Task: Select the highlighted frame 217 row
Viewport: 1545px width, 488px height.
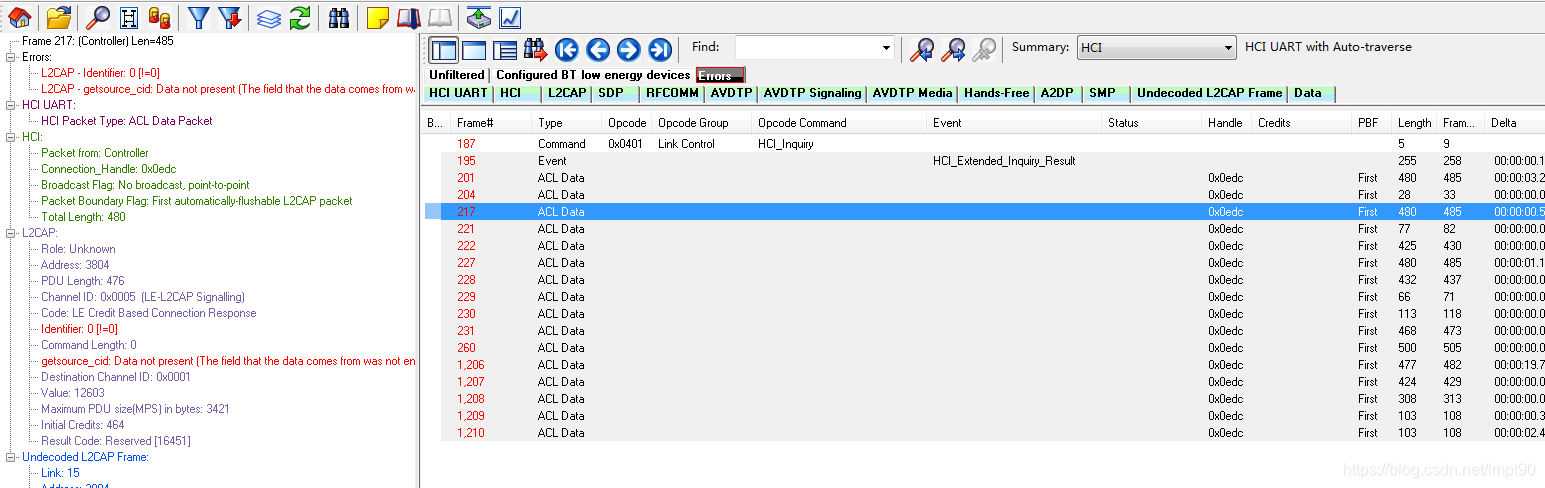Action: [x=985, y=212]
